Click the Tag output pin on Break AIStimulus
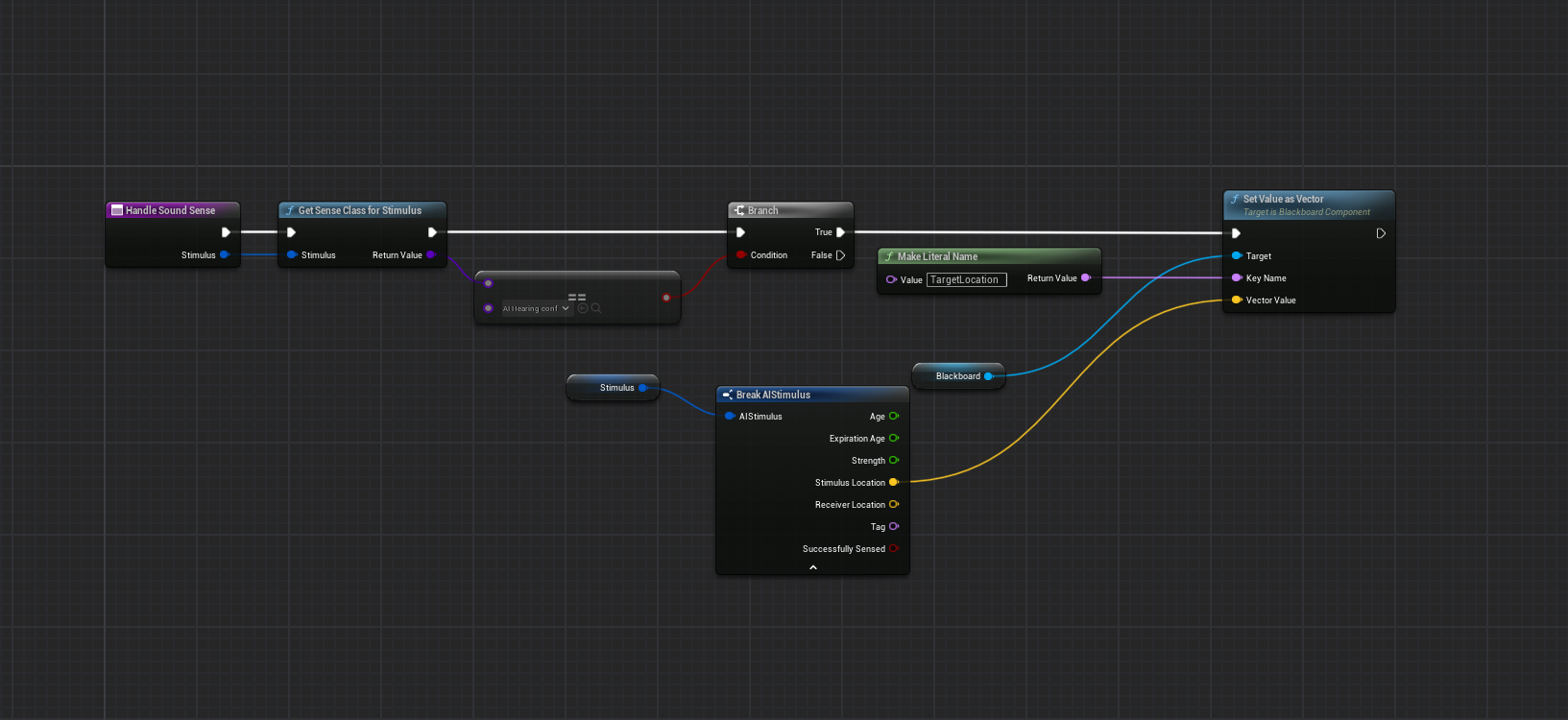Image resolution: width=1568 pixels, height=720 pixels. tap(893, 527)
